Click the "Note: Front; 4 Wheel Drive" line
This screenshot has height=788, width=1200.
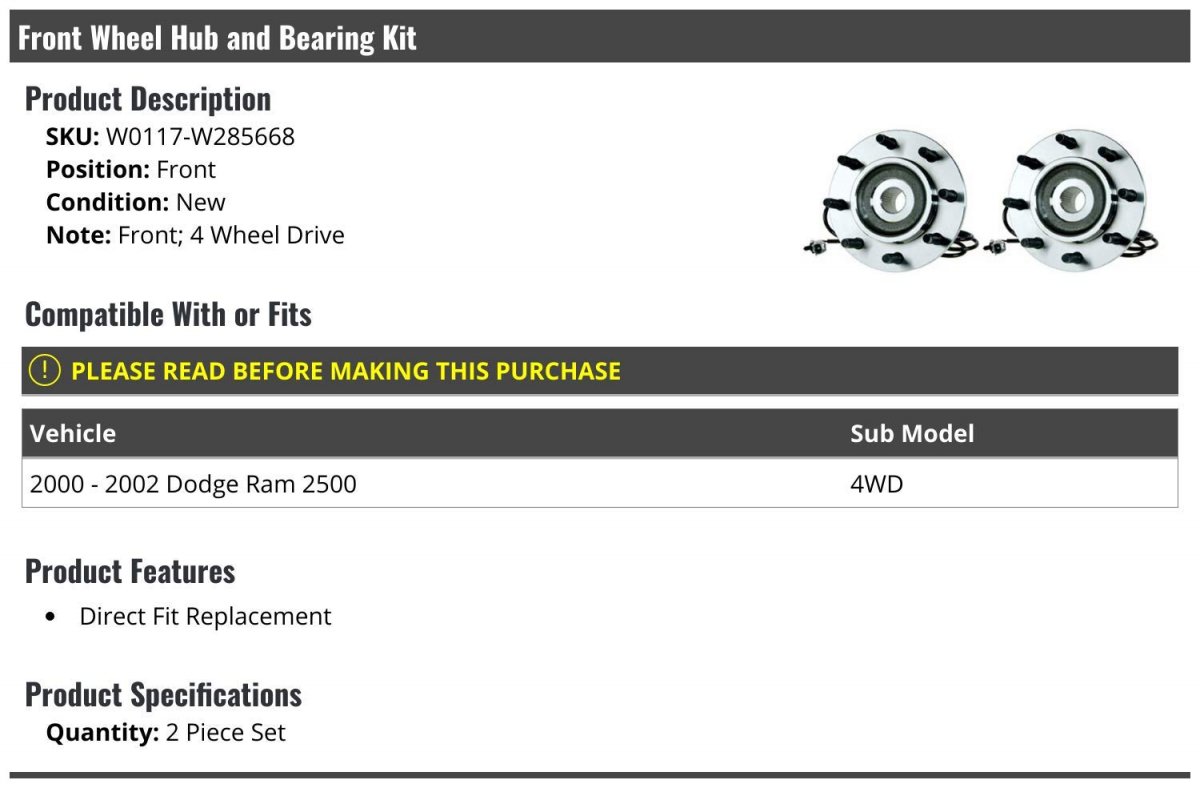point(195,235)
